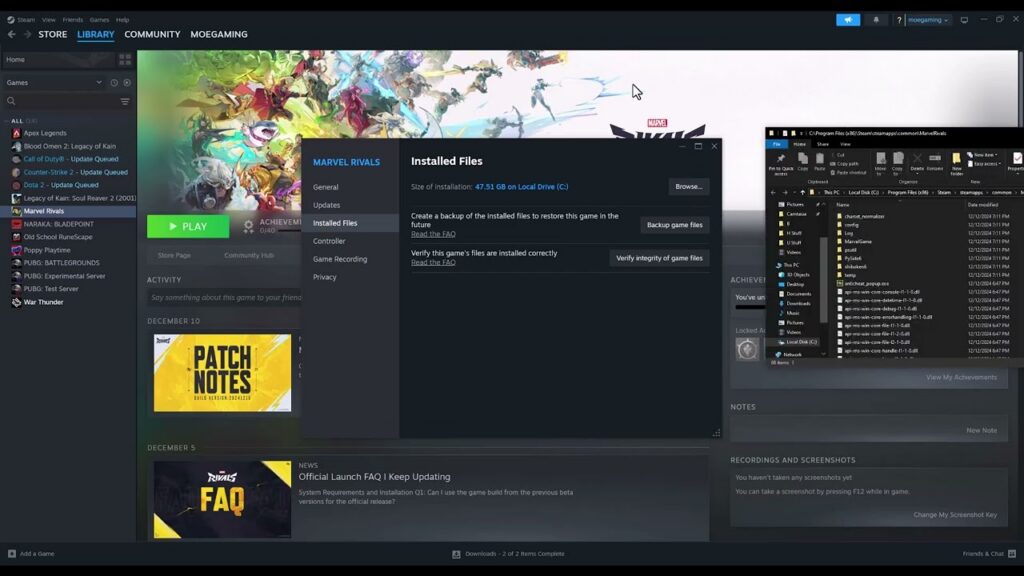Click the recent activity clock icon
The height and width of the screenshot is (576, 1024).
pyautogui.click(x=114, y=83)
